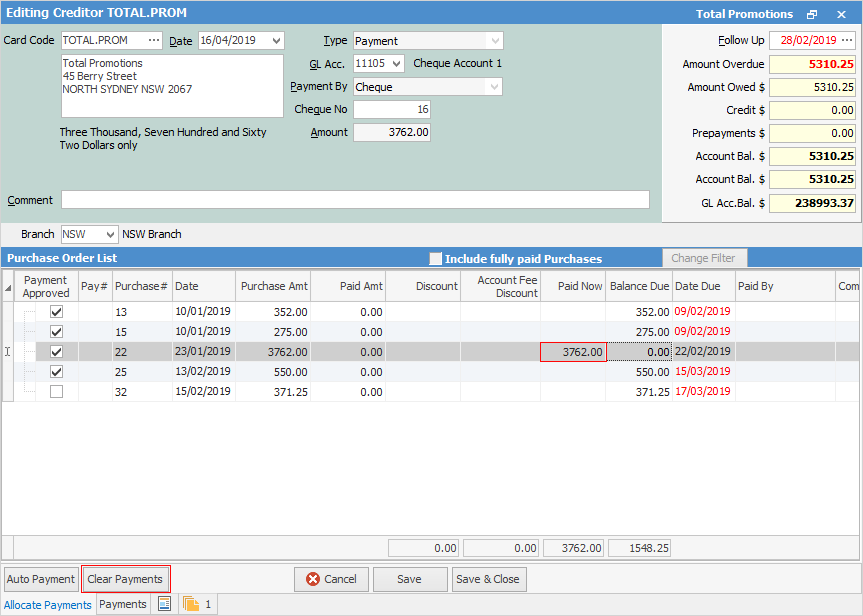Open the Branch dropdown showing NSW
The height and width of the screenshot is (616, 863).
[109, 234]
